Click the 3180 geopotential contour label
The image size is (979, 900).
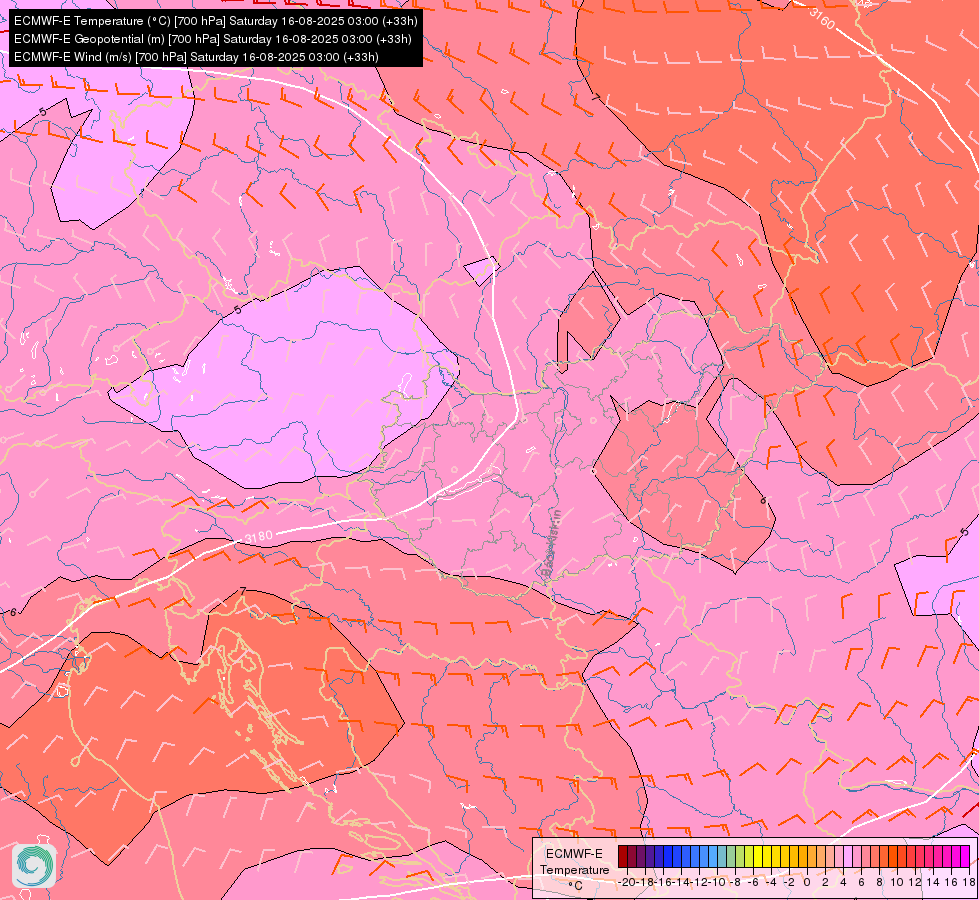point(258,537)
